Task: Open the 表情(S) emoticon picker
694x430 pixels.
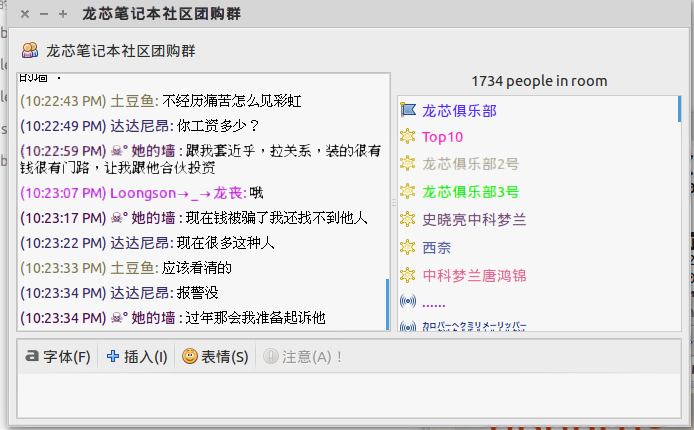Action: click(215, 357)
